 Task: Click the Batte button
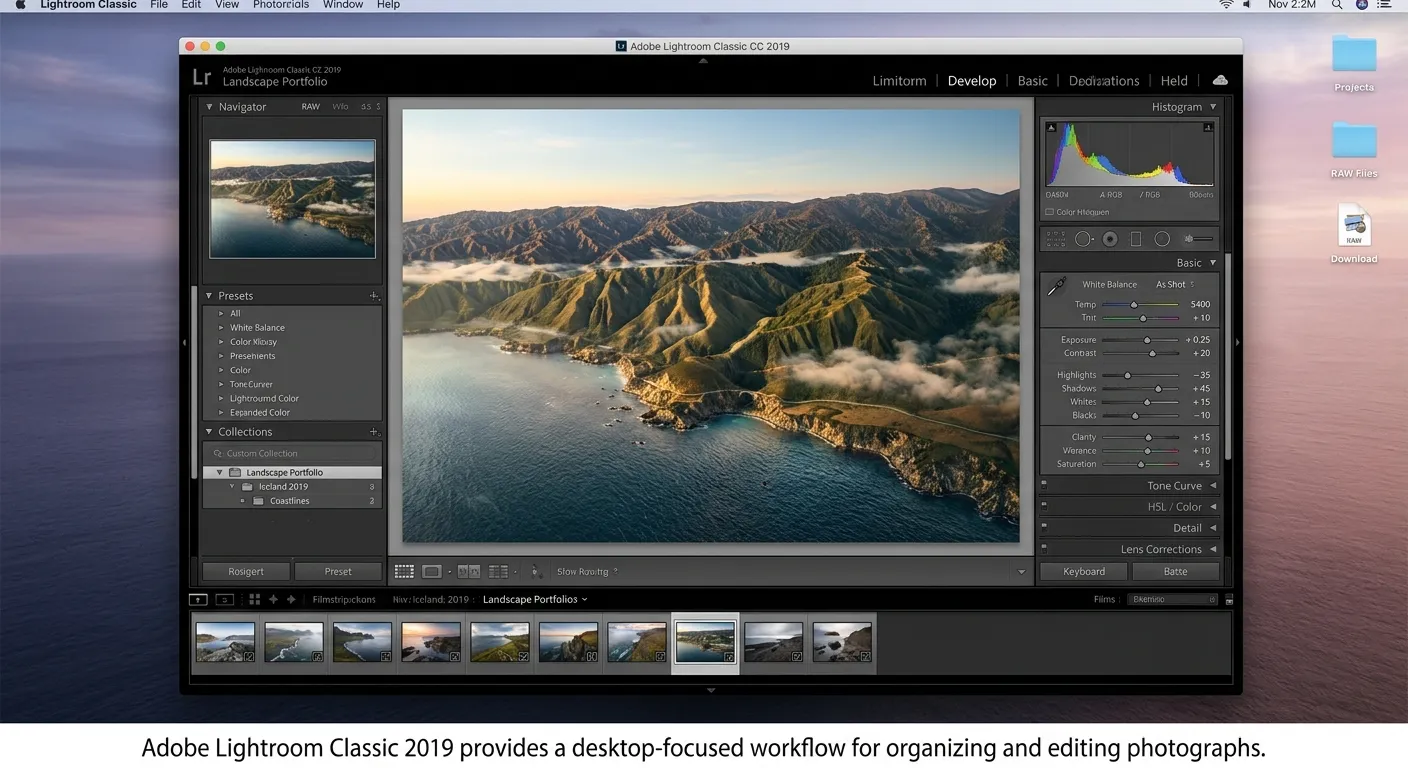tap(1175, 571)
